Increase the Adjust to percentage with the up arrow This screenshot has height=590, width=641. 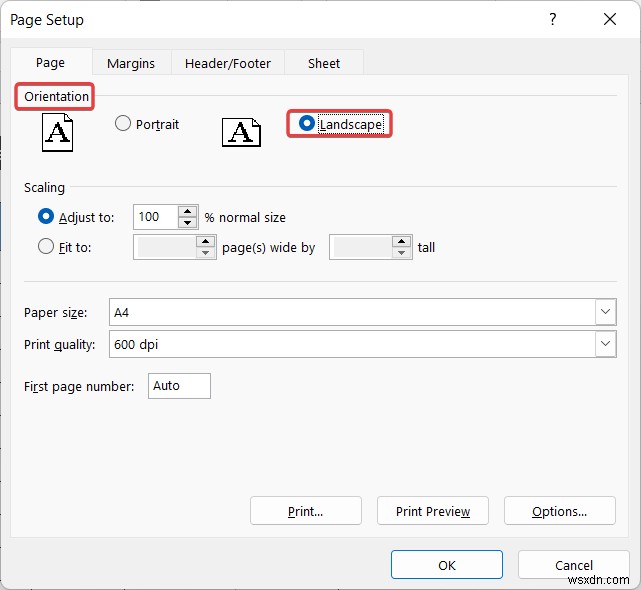coord(188,211)
